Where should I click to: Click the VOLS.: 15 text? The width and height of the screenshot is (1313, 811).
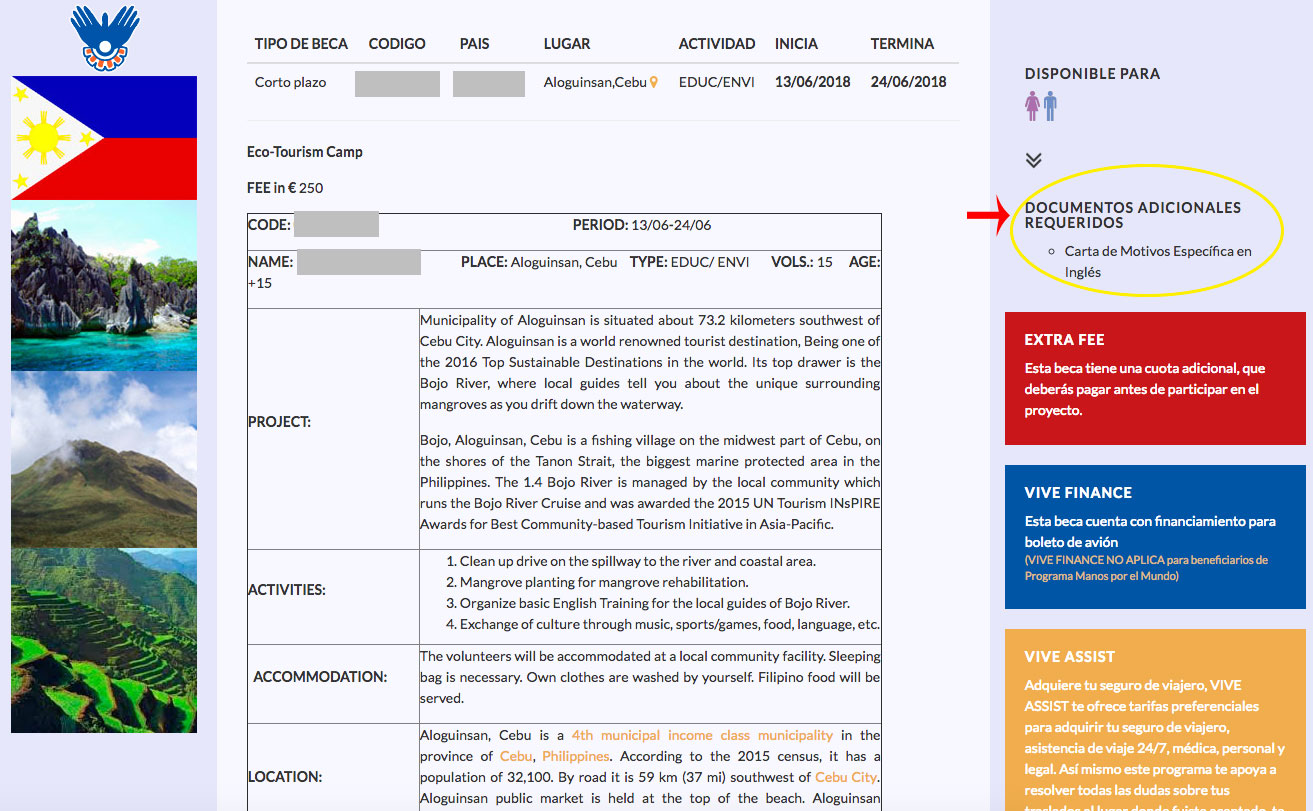[802, 262]
